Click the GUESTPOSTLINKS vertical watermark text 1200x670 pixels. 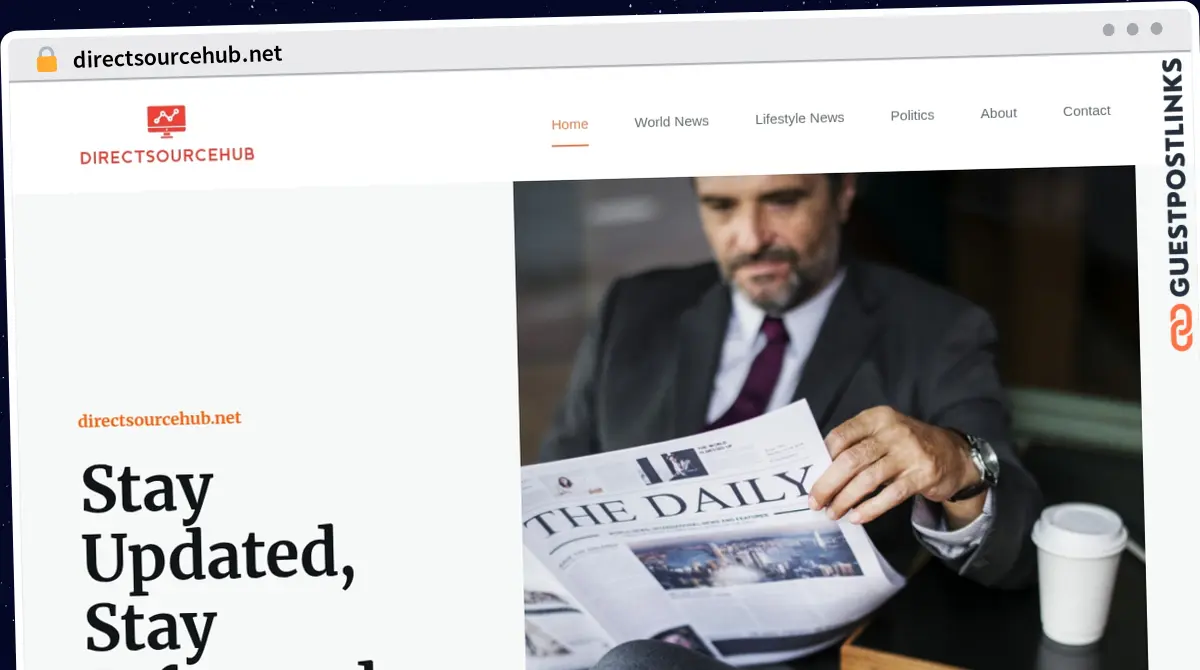1181,178
